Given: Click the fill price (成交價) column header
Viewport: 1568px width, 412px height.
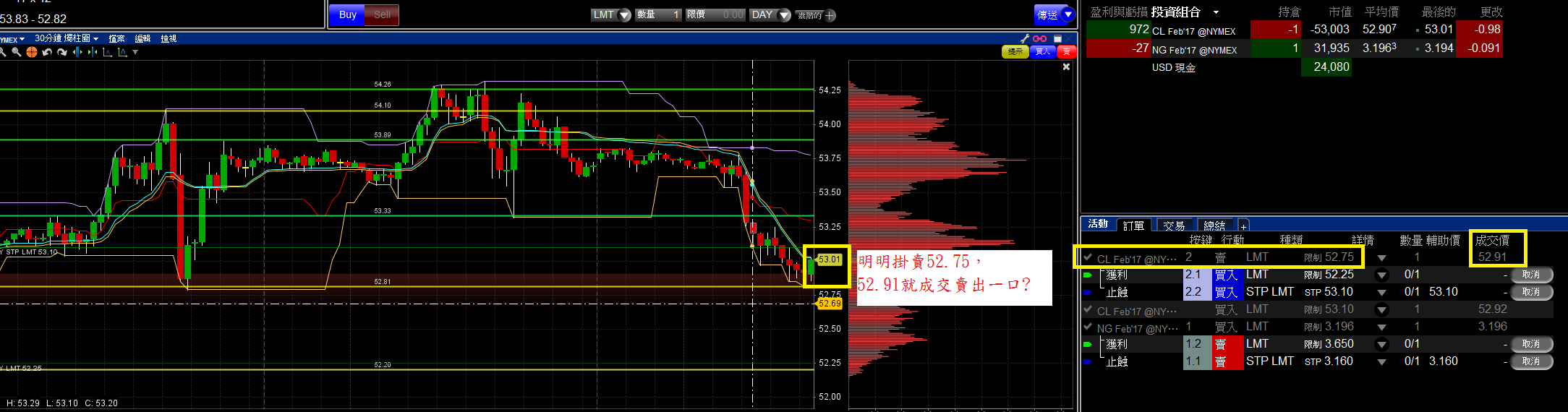Looking at the screenshot, I should click(x=1492, y=240).
